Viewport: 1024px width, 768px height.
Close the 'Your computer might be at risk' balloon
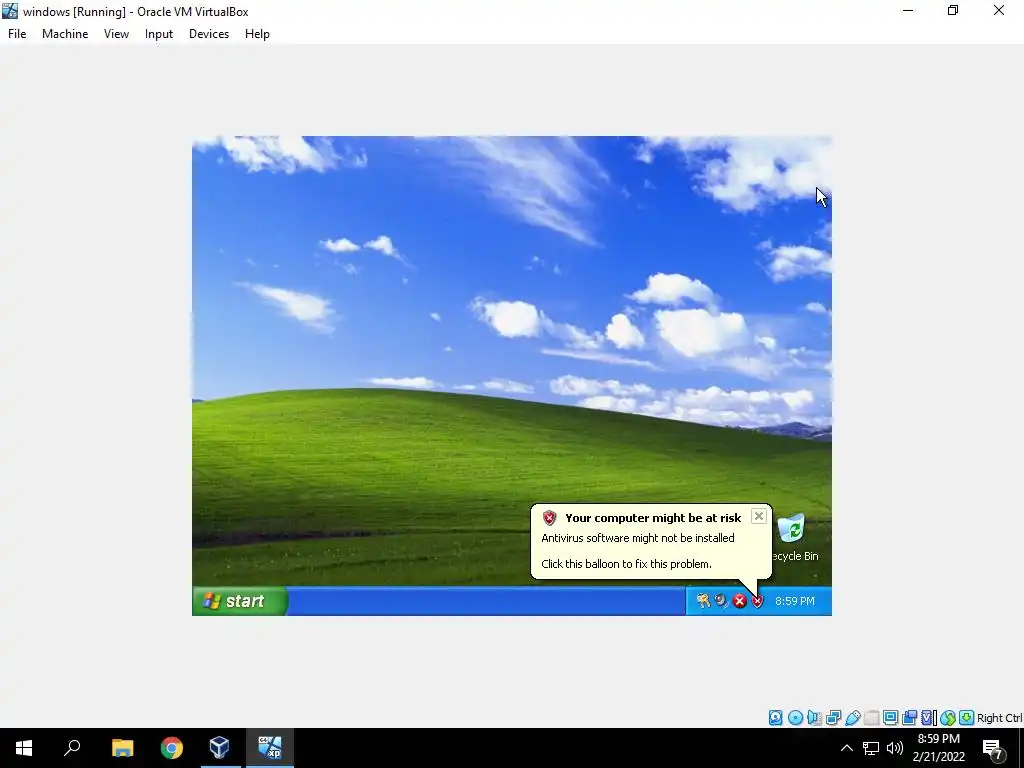pyautogui.click(x=758, y=517)
